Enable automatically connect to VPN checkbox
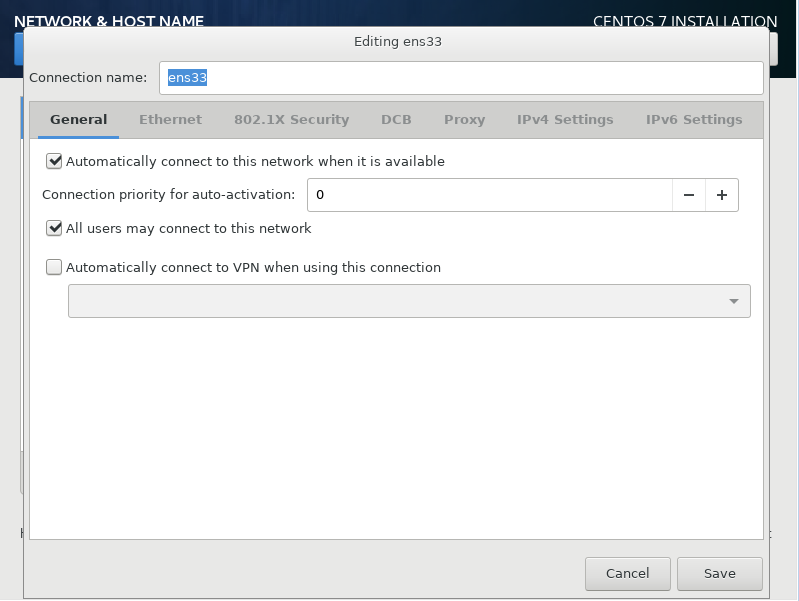799x601 pixels. tap(54, 267)
